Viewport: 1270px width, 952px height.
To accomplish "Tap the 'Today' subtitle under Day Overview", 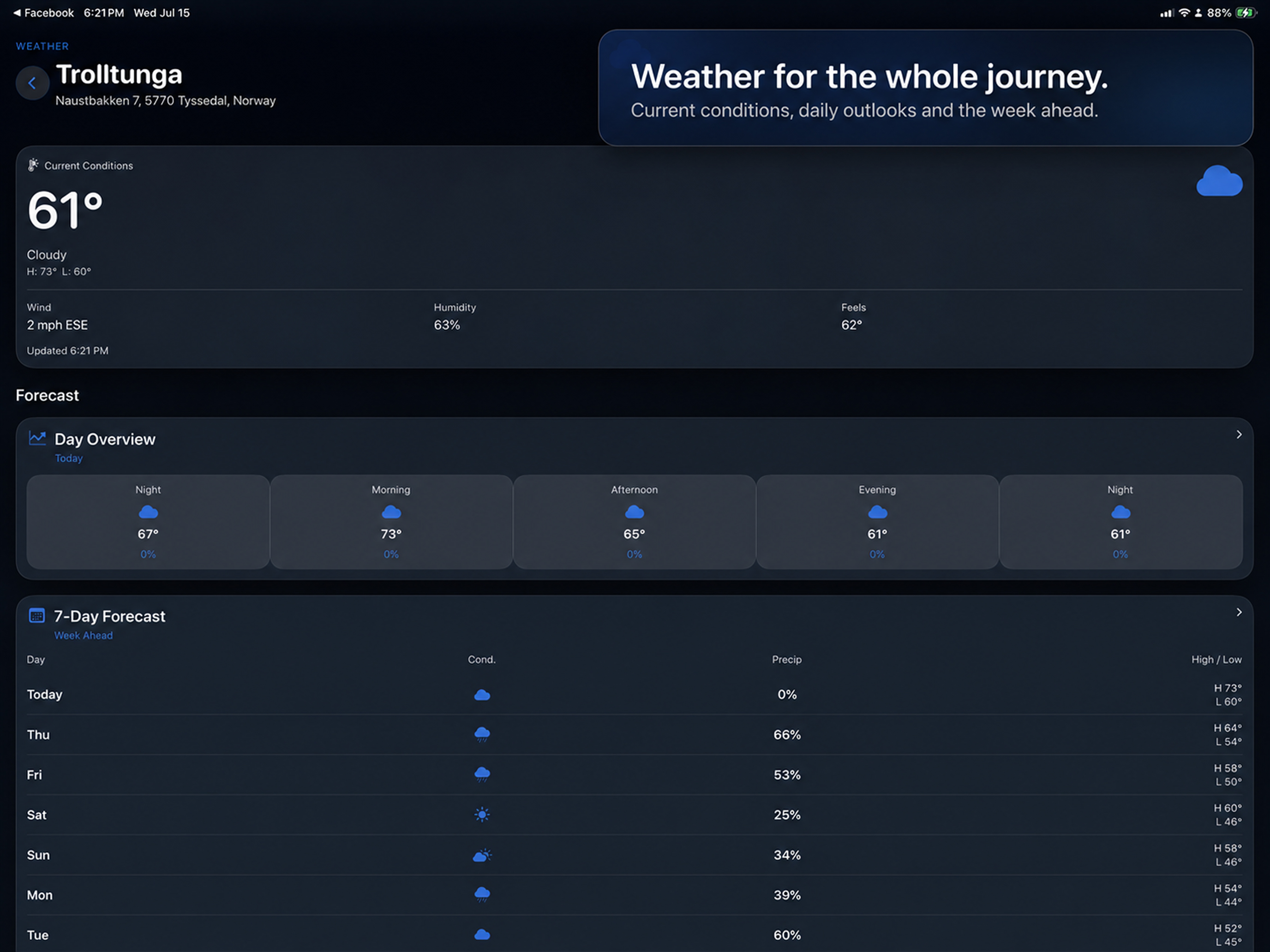I will [69, 458].
